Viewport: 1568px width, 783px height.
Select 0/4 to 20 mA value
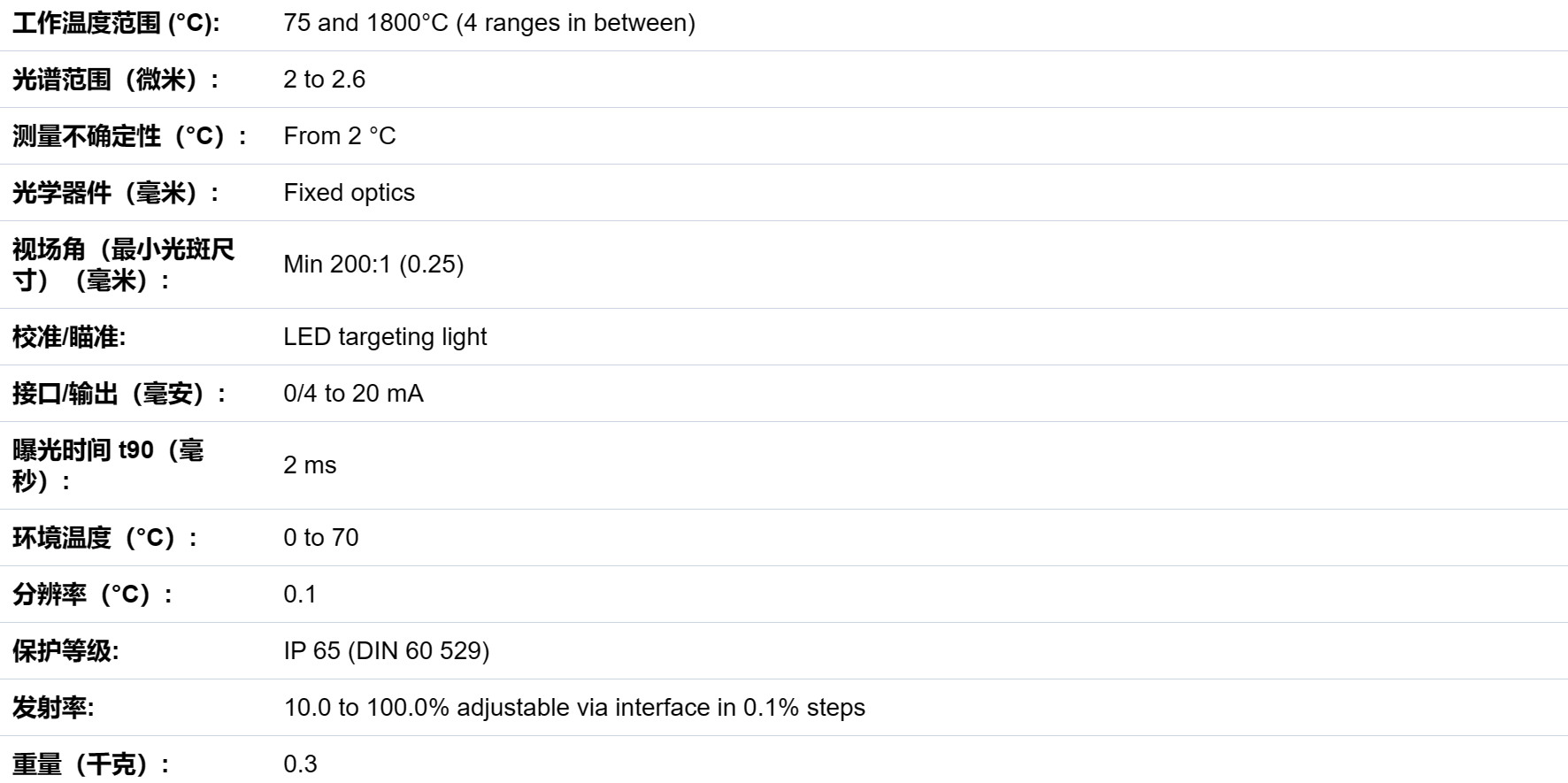353,394
